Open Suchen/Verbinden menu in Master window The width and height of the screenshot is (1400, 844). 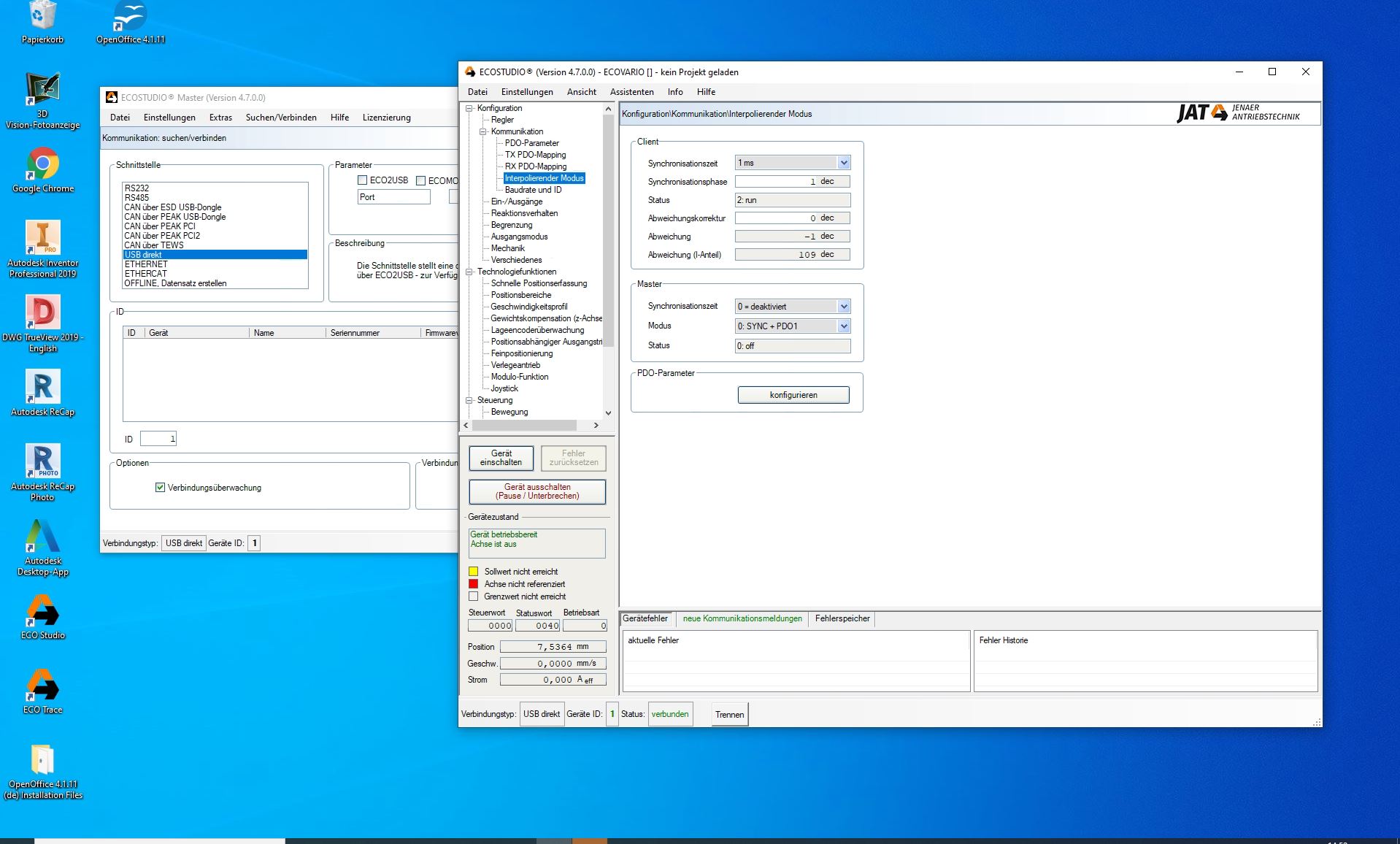pos(281,118)
